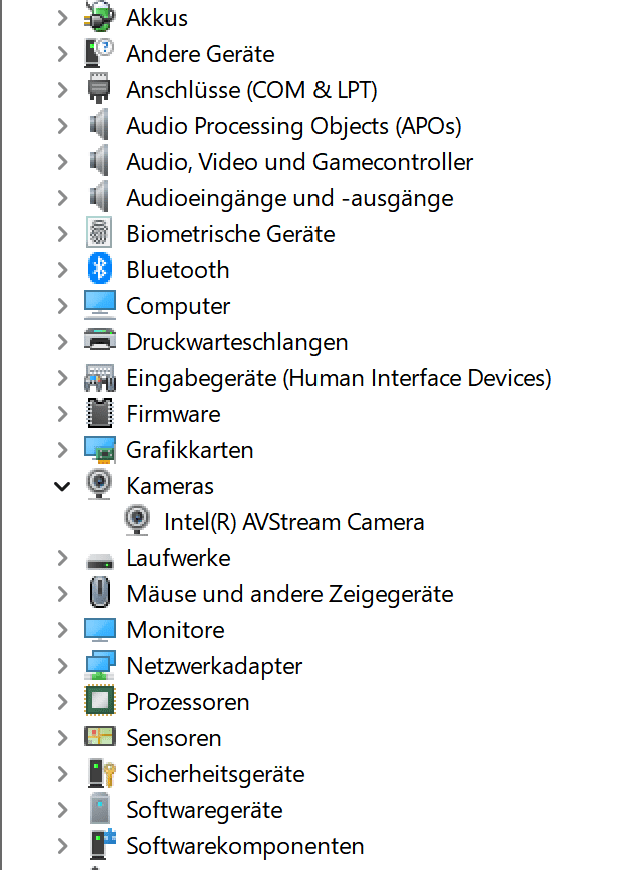Click the webcam icon beside Intel(R) AVStream Camera
The height and width of the screenshot is (870, 632).
pos(137,521)
